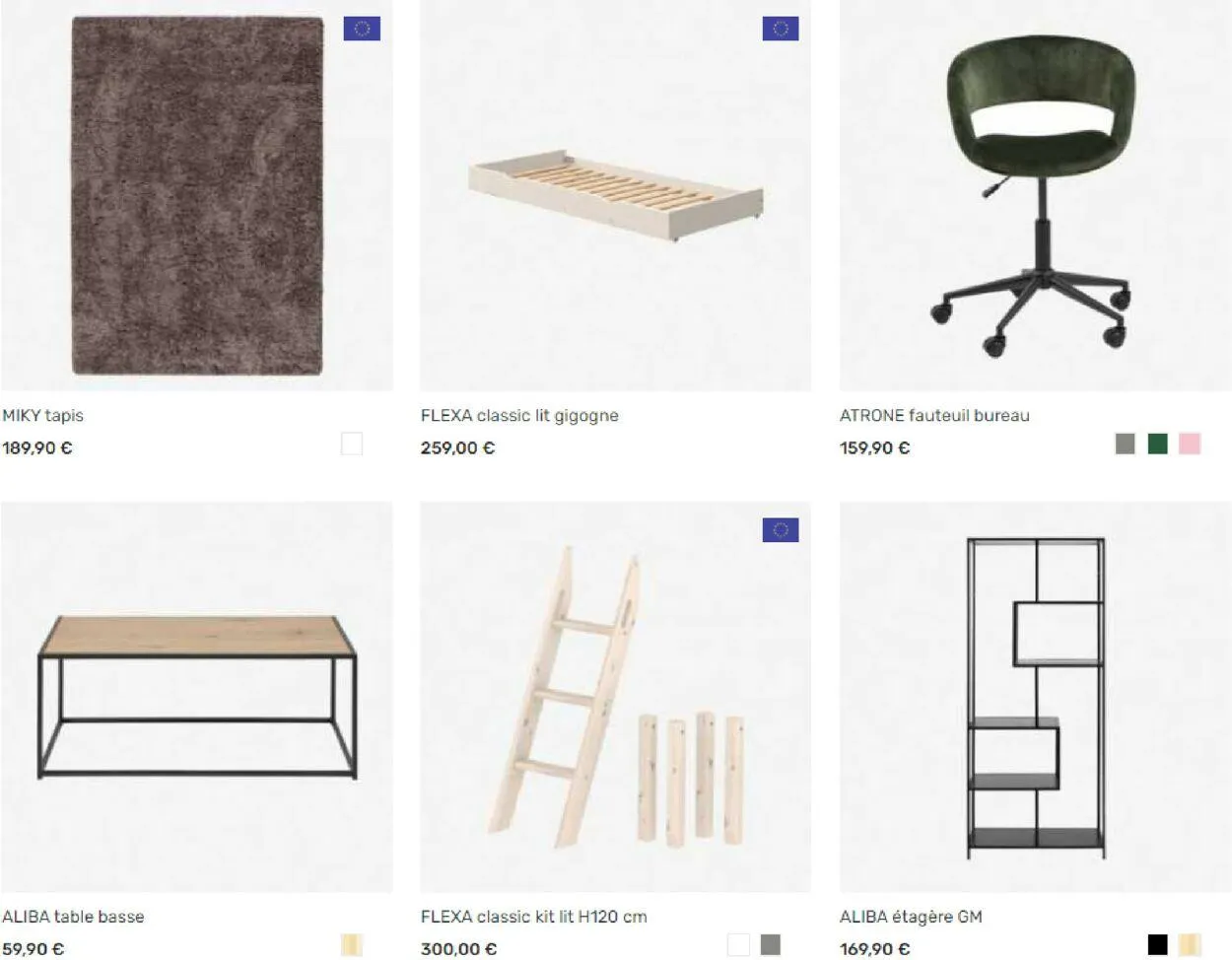Open FLEXA classic lit gigogne link
This screenshot has width=1232, height=960.
click(x=519, y=416)
